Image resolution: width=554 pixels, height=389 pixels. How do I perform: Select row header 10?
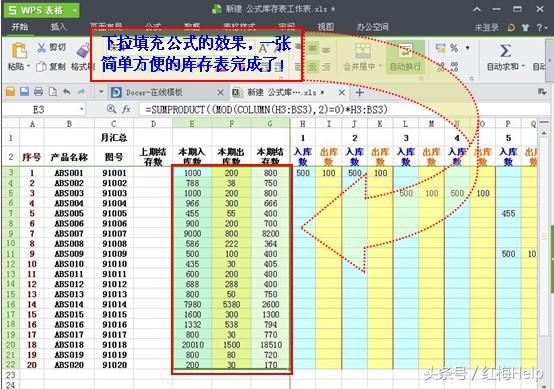(x=11, y=243)
